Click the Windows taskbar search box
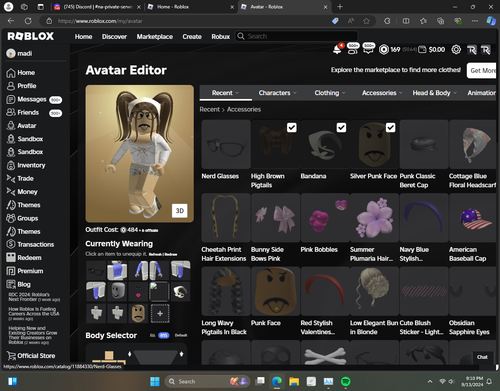 pyautogui.click(x=207, y=381)
